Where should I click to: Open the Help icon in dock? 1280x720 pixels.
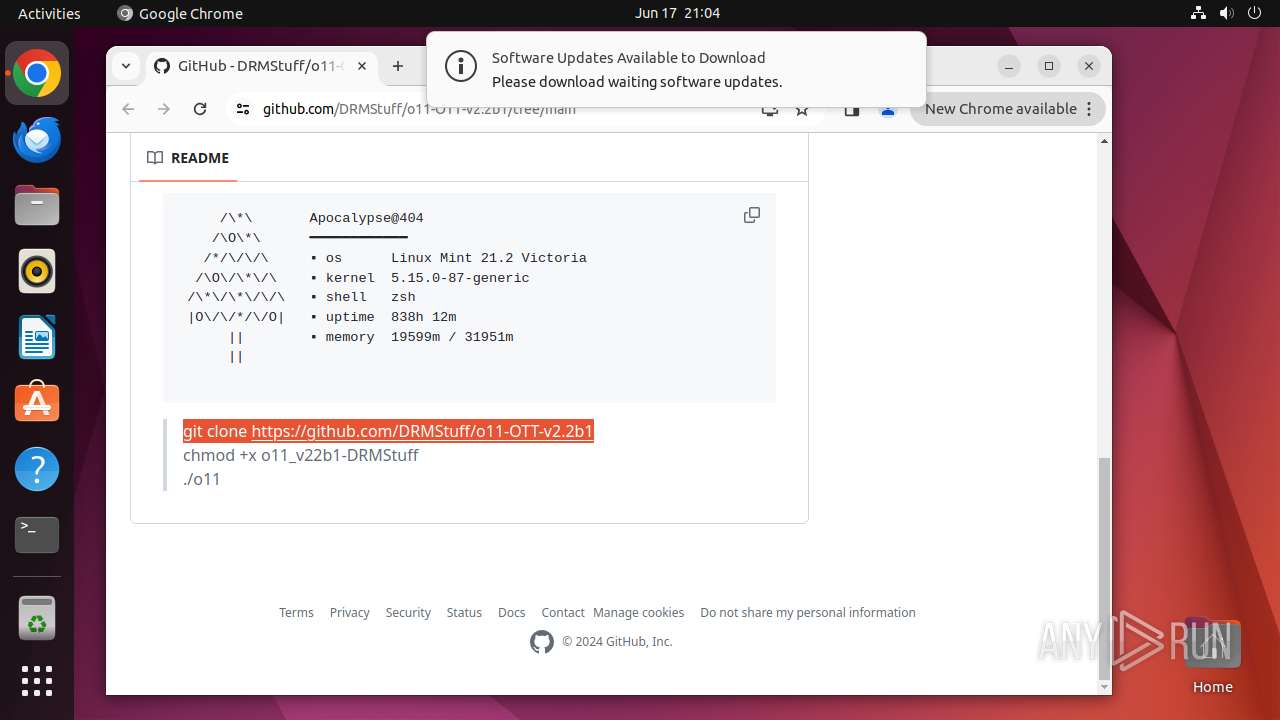click(x=37, y=469)
